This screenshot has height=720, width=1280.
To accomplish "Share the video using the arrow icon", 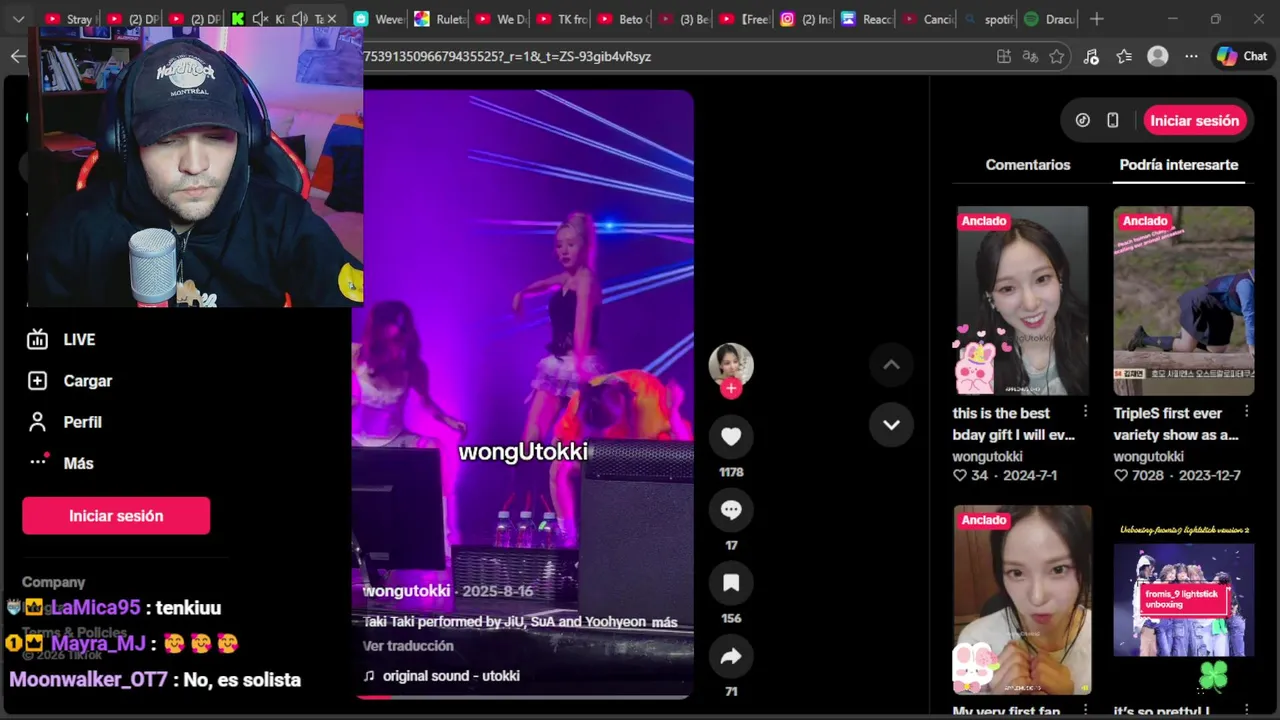I will click(731, 656).
